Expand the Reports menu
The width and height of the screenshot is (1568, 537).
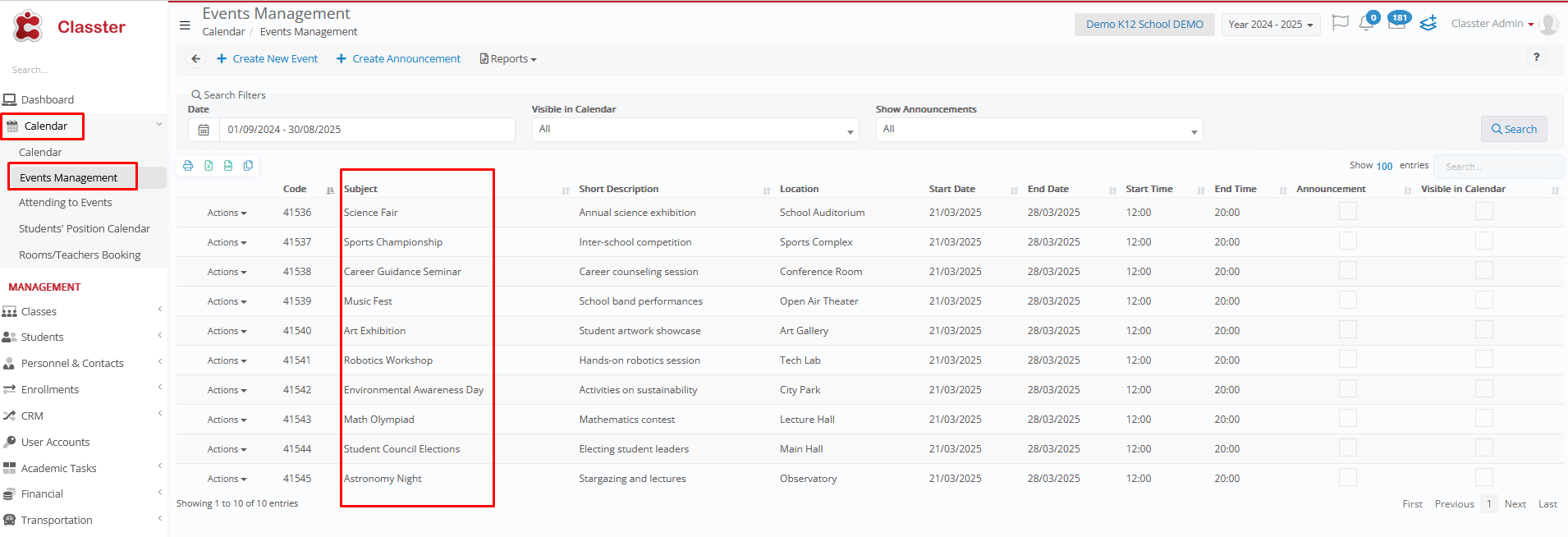tap(508, 59)
